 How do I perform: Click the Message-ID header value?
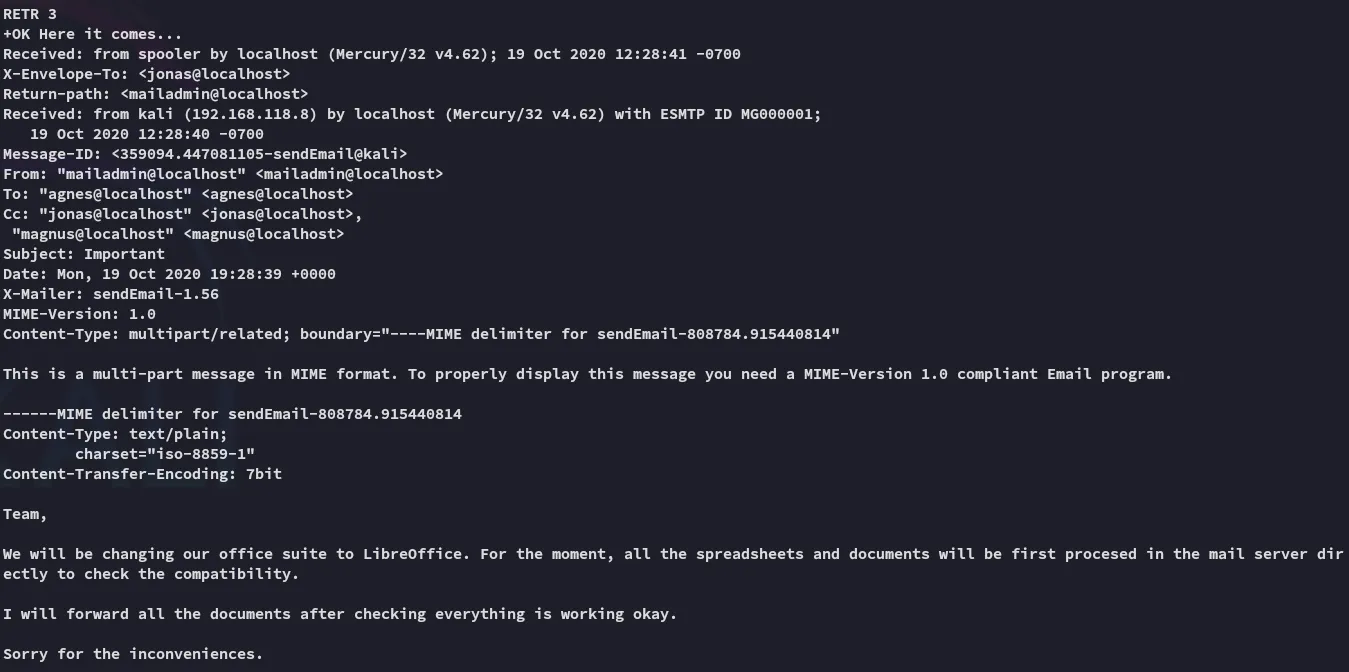click(x=260, y=154)
